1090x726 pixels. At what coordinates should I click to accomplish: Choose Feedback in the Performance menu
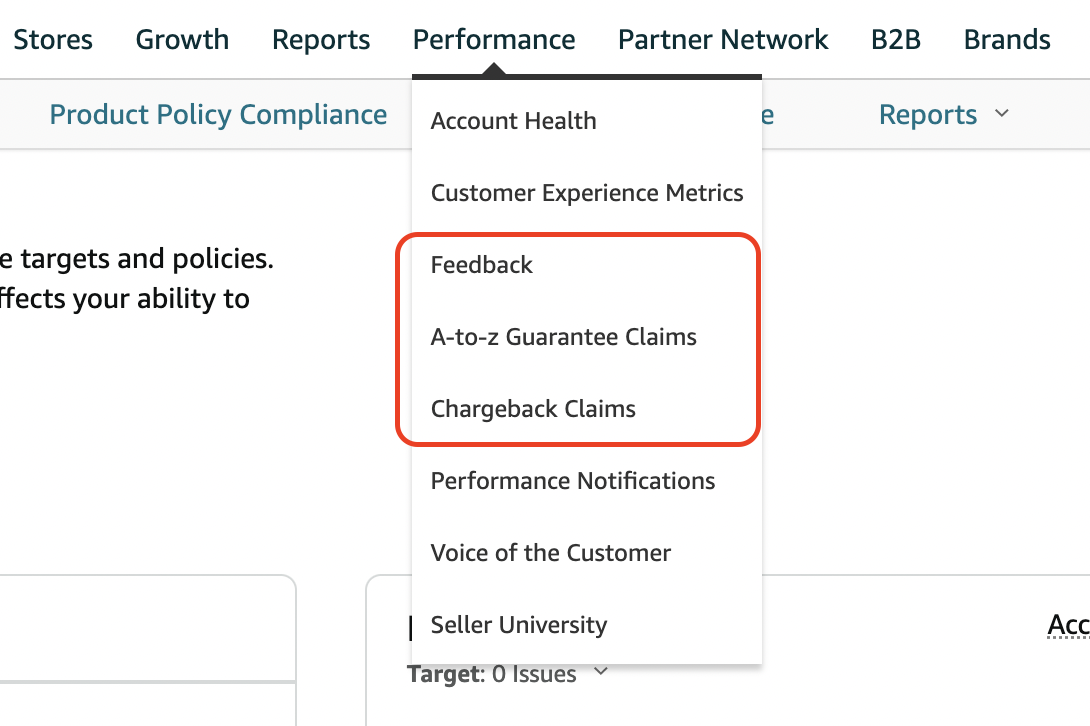[x=482, y=265]
